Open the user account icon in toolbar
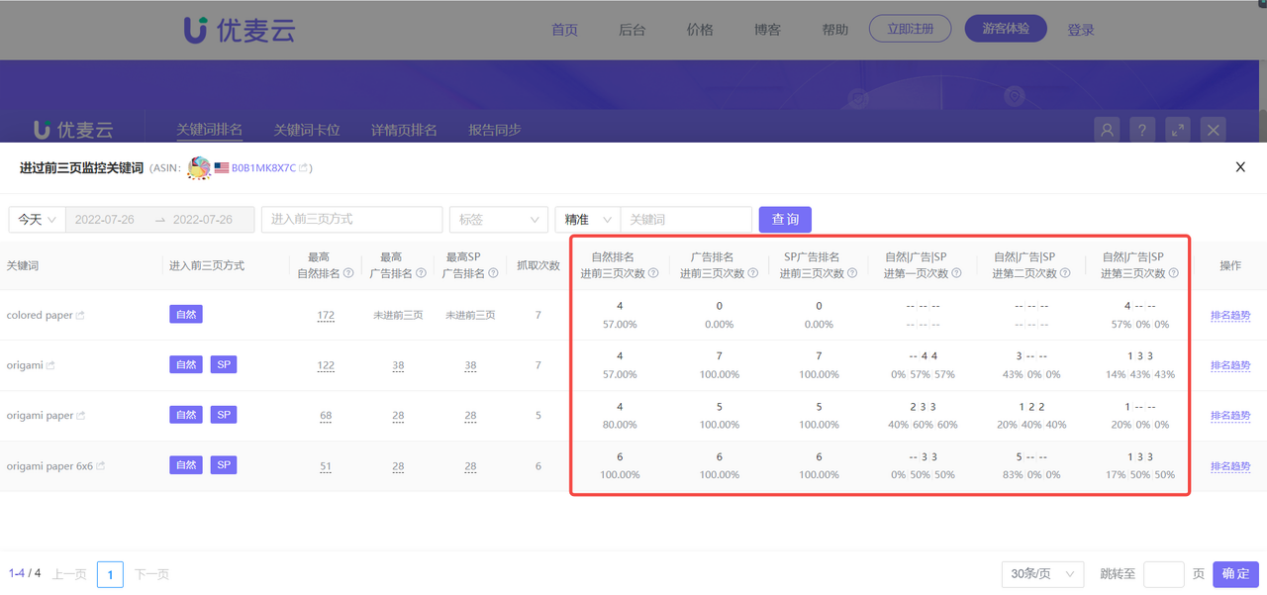The width and height of the screenshot is (1267, 595). tap(1107, 129)
